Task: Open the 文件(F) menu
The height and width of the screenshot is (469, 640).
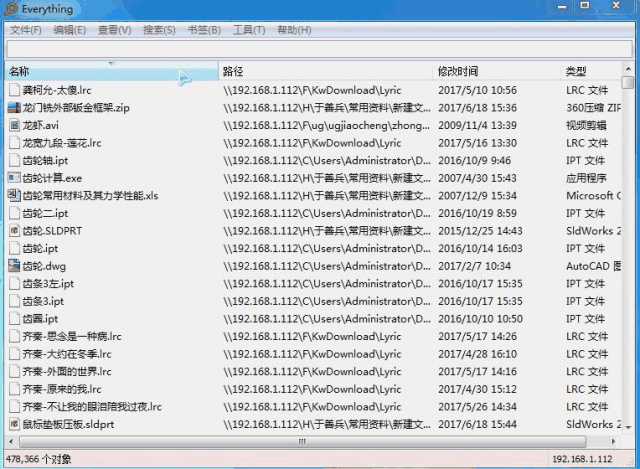Action: (26, 30)
